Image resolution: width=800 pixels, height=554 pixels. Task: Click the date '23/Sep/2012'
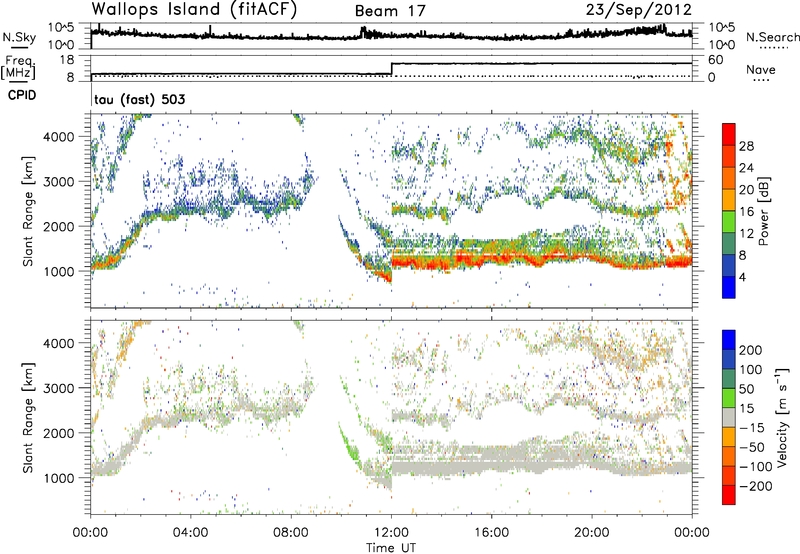pos(639,10)
